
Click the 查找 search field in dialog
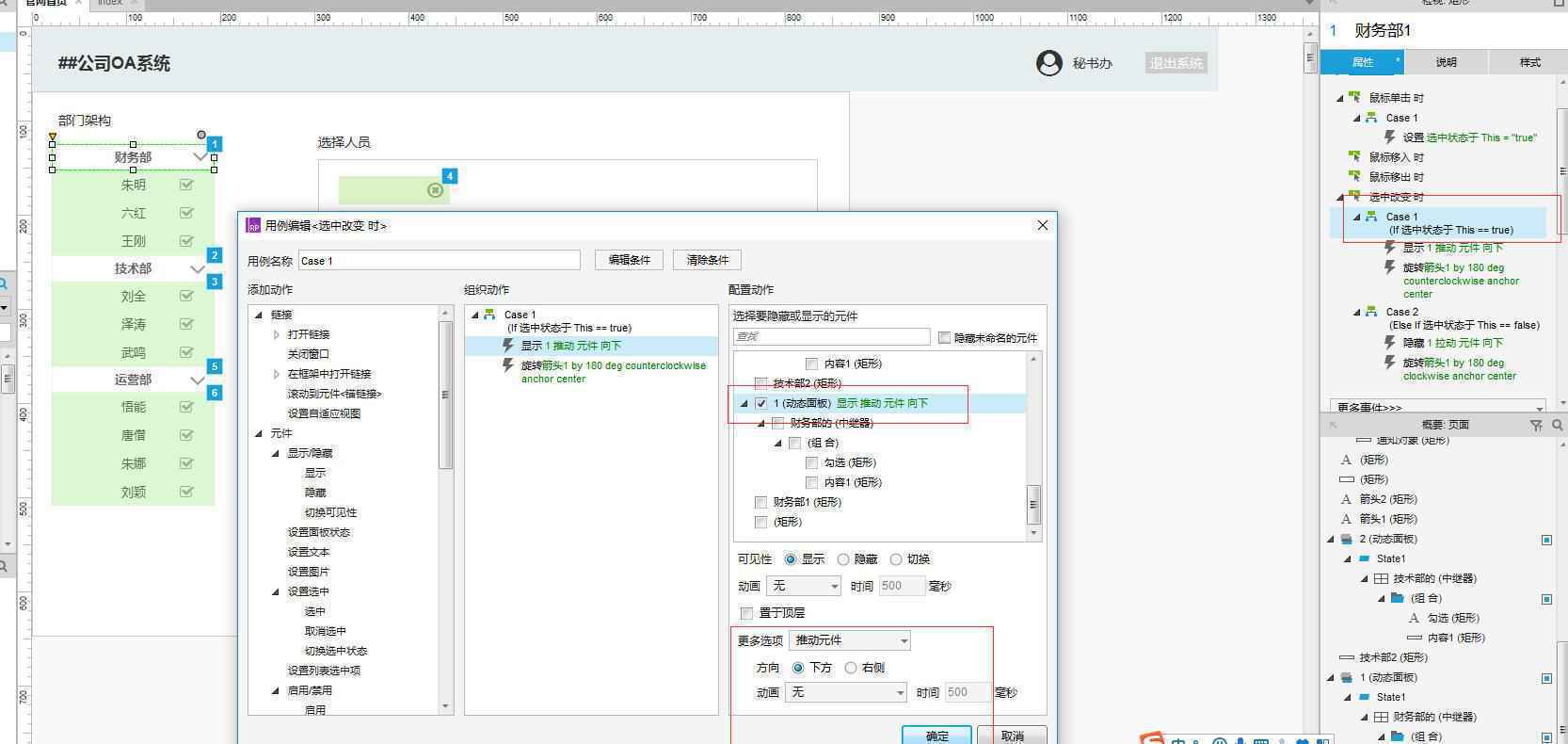pyautogui.click(x=832, y=336)
